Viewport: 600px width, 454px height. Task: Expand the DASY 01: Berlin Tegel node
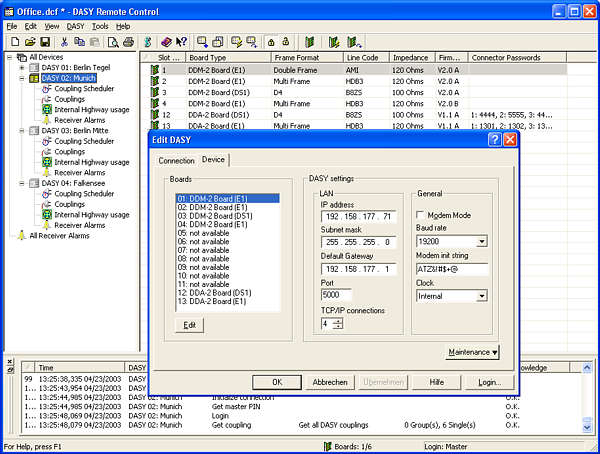point(22,68)
